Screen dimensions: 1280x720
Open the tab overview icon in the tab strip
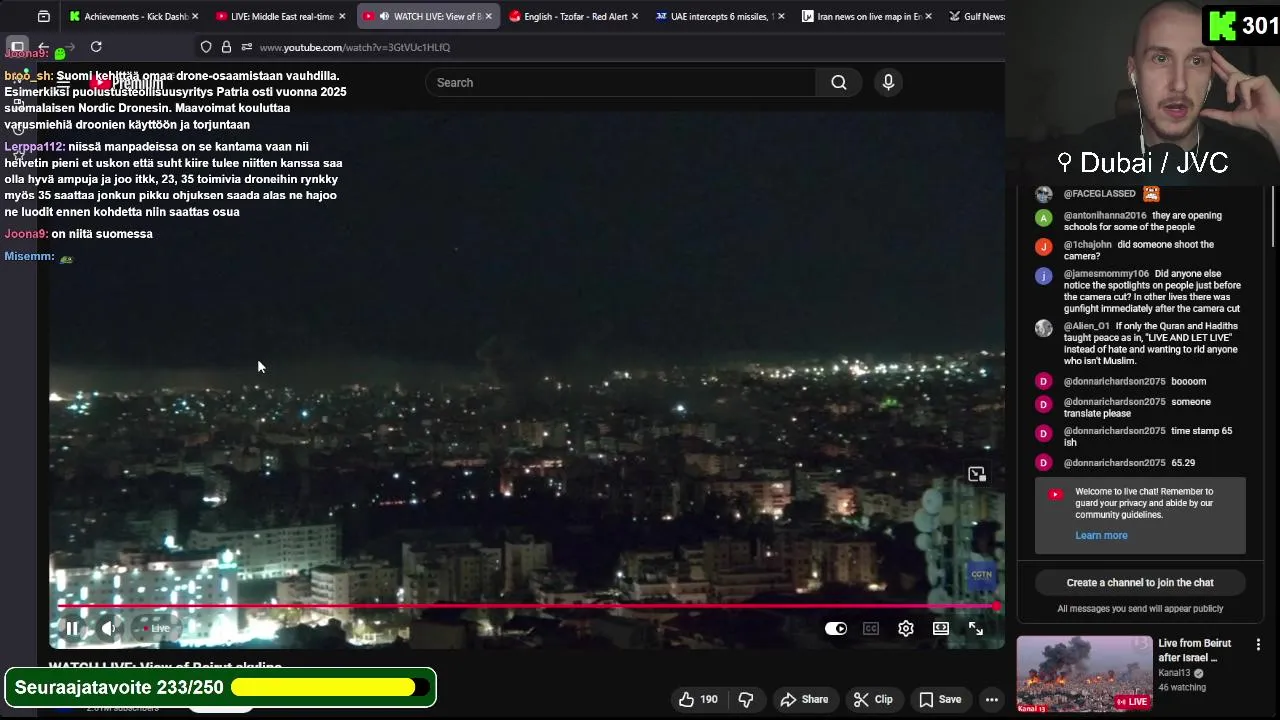44,16
